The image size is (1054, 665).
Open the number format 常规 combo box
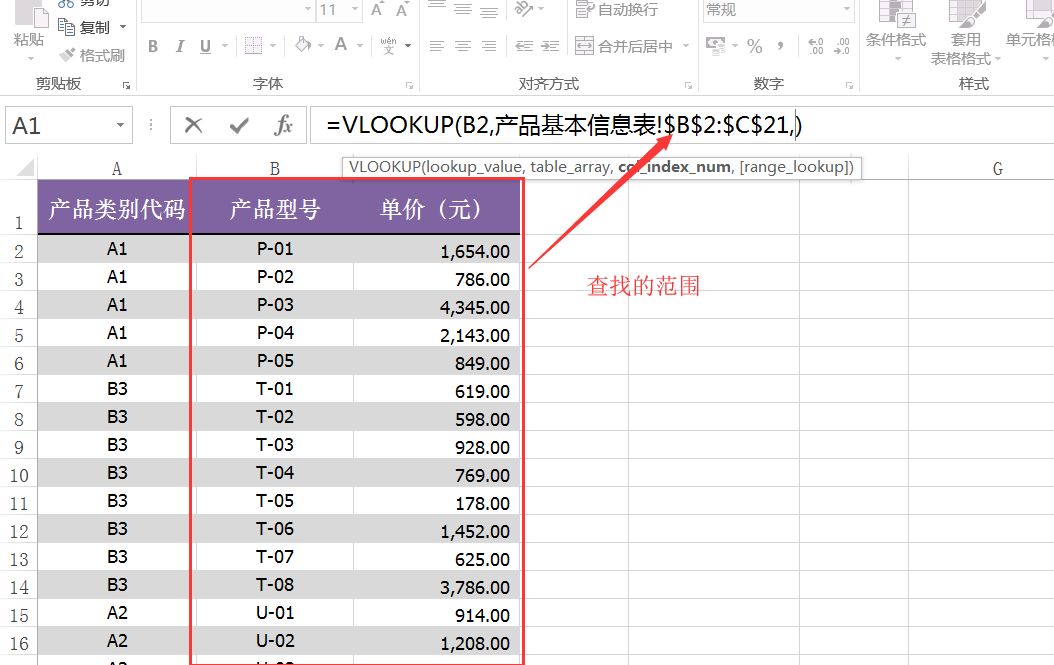pyautogui.click(x=778, y=9)
